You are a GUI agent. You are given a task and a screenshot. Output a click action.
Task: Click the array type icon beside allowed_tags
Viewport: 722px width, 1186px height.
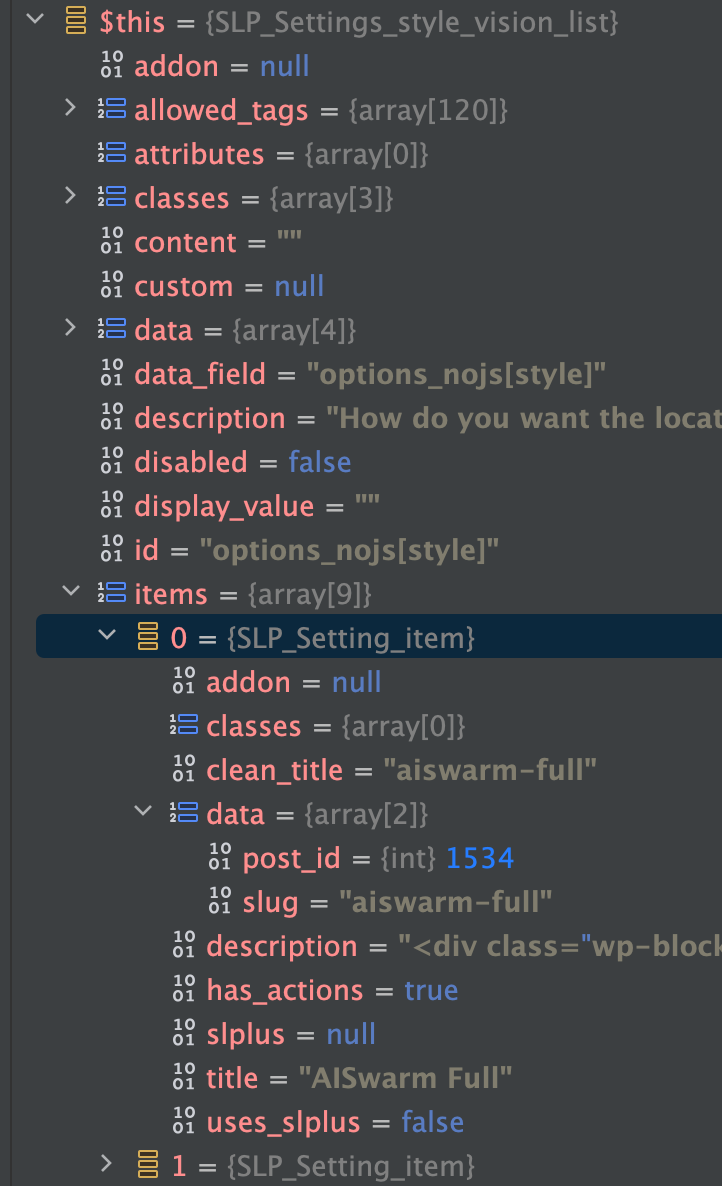[x=112, y=110]
